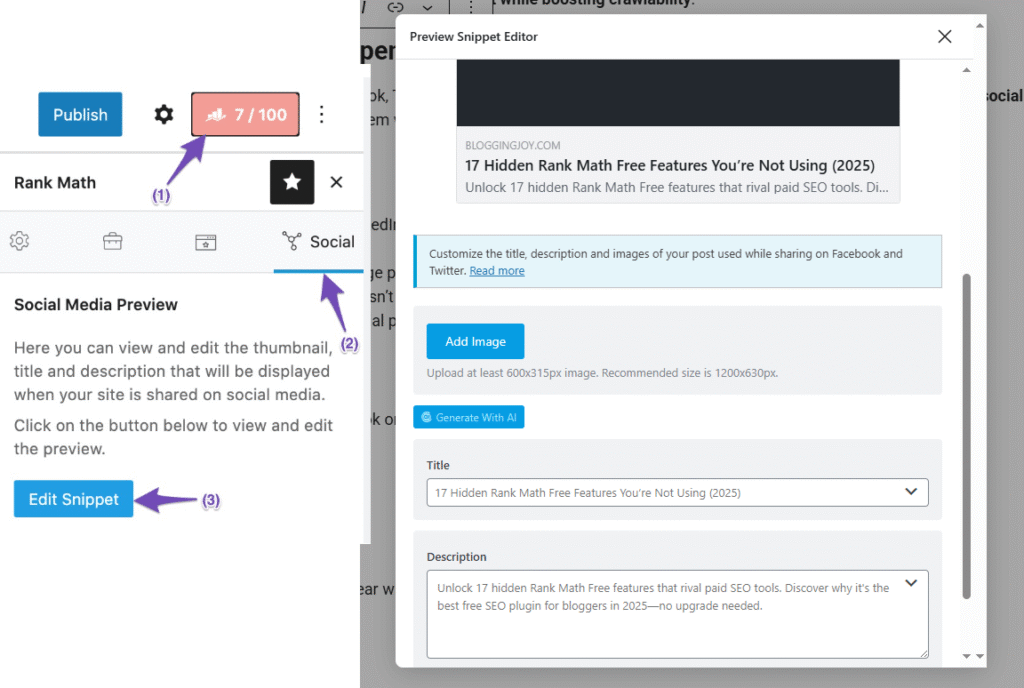Select the Social tab
Screen dimensions: 1024x688
click(319, 242)
